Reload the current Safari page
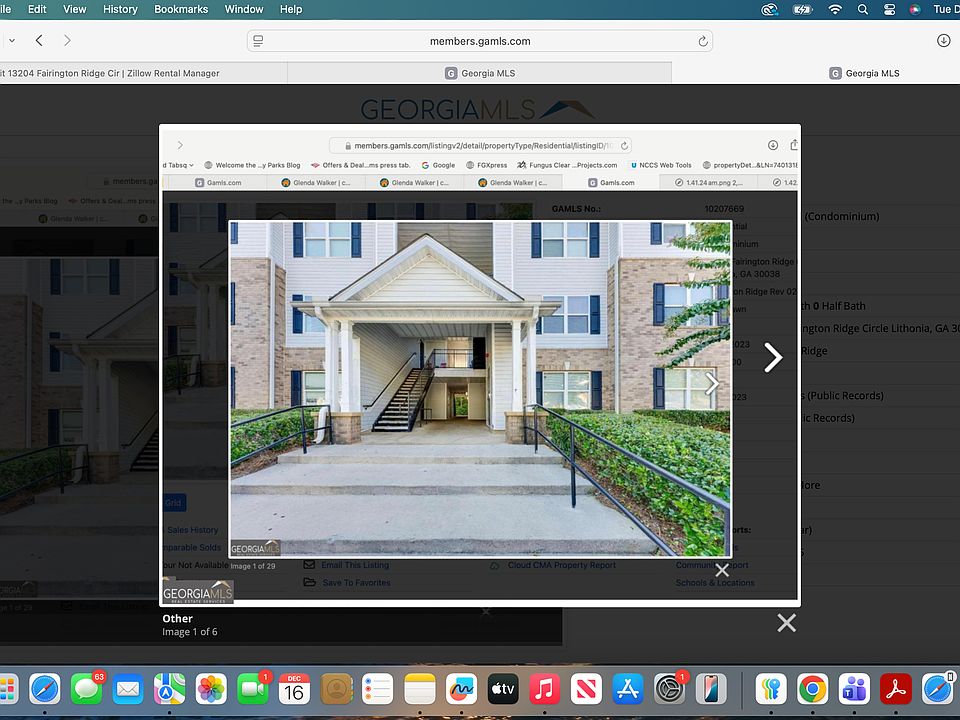The width and height of the screenshot is (960, 720). point(703,41)
